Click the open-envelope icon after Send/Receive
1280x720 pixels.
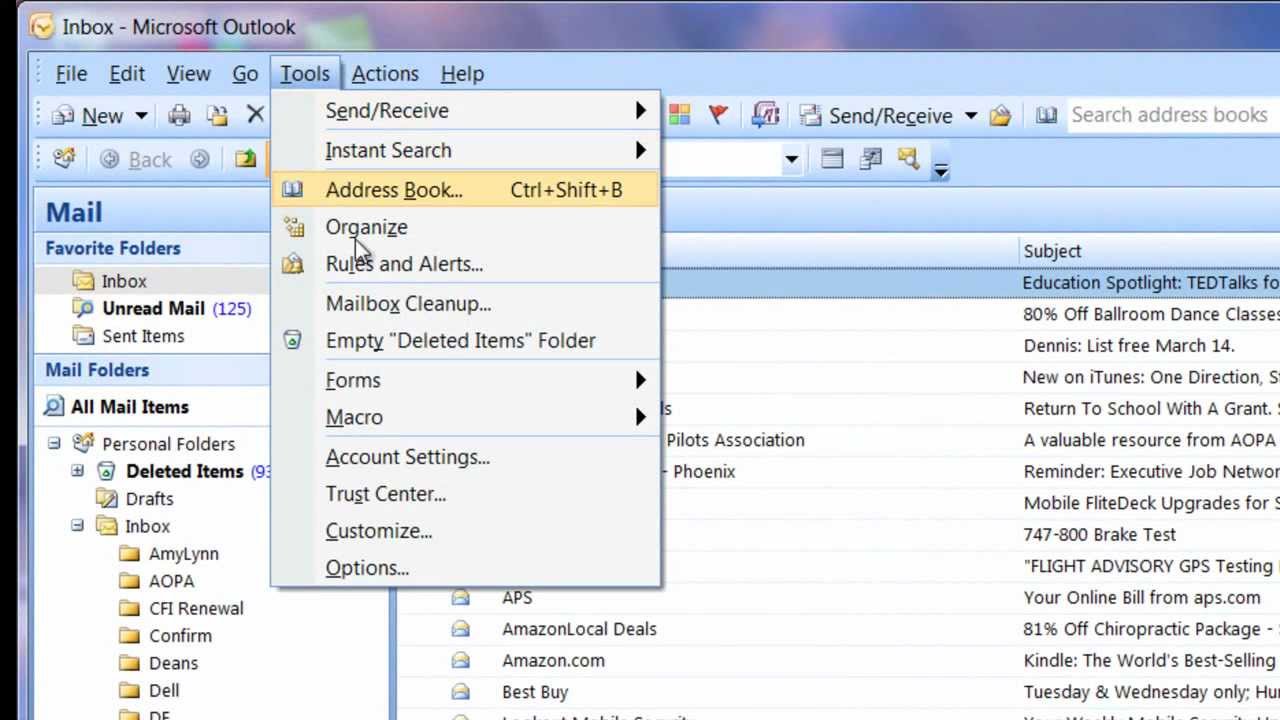1000,116
